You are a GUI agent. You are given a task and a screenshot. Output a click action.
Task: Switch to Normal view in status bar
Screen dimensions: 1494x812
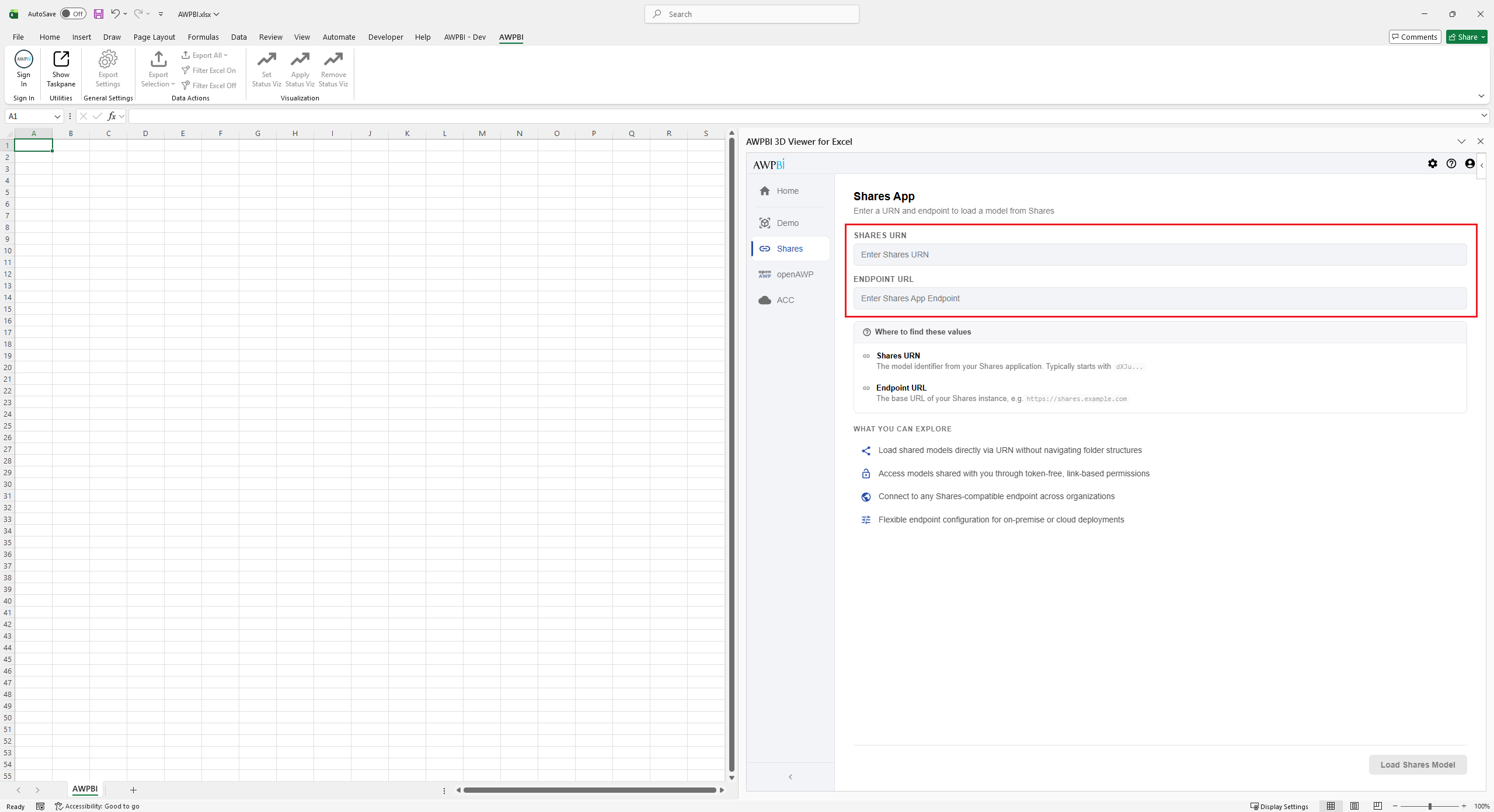pyautogui.click(x=1331, y=806)
